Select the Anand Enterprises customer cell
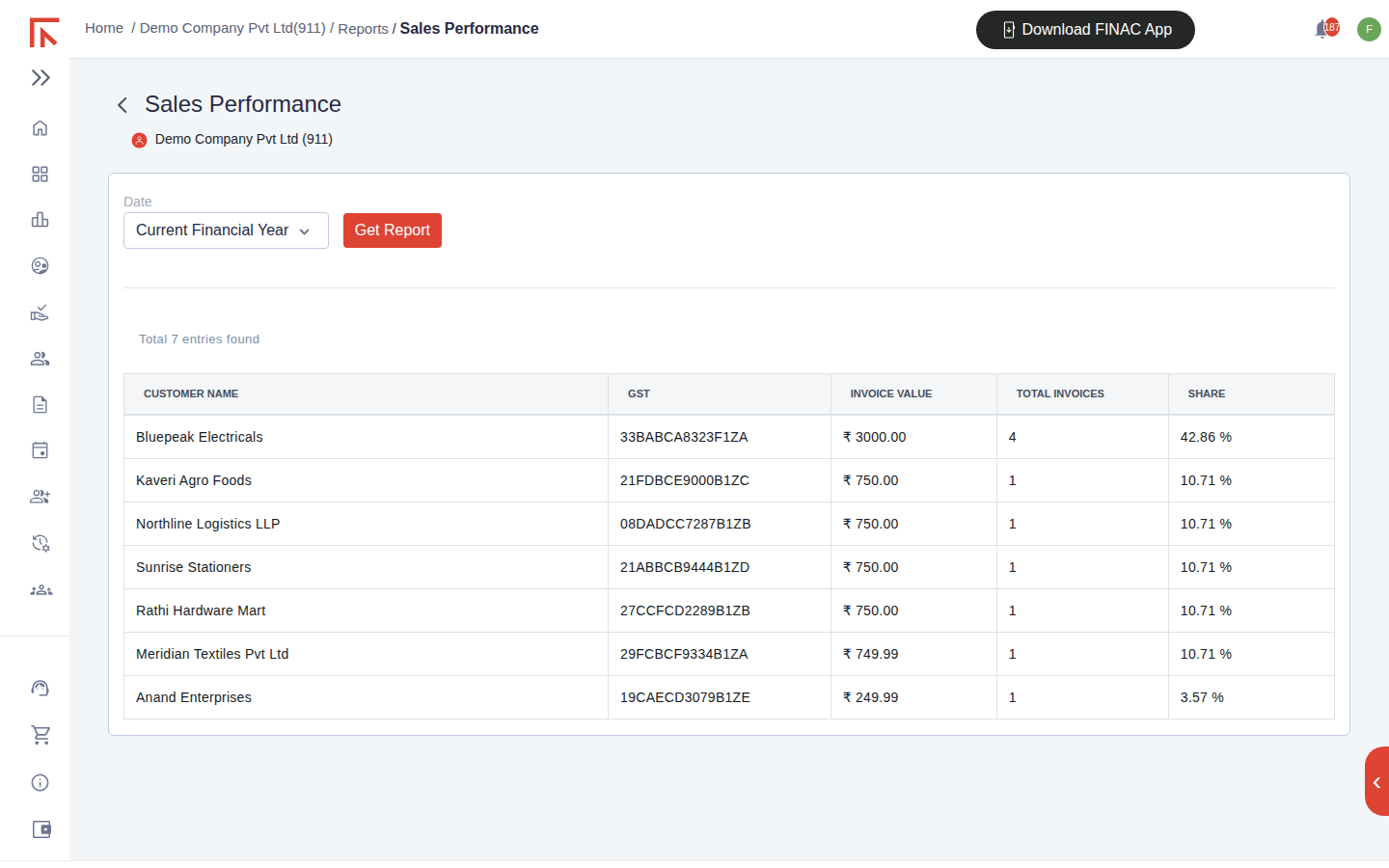 [366, 697]
